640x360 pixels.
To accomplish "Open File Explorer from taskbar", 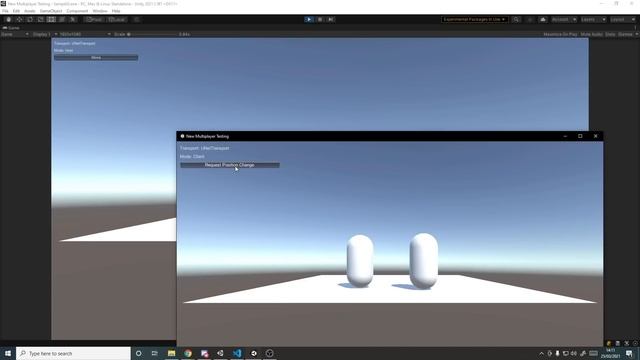I will 171,353.
